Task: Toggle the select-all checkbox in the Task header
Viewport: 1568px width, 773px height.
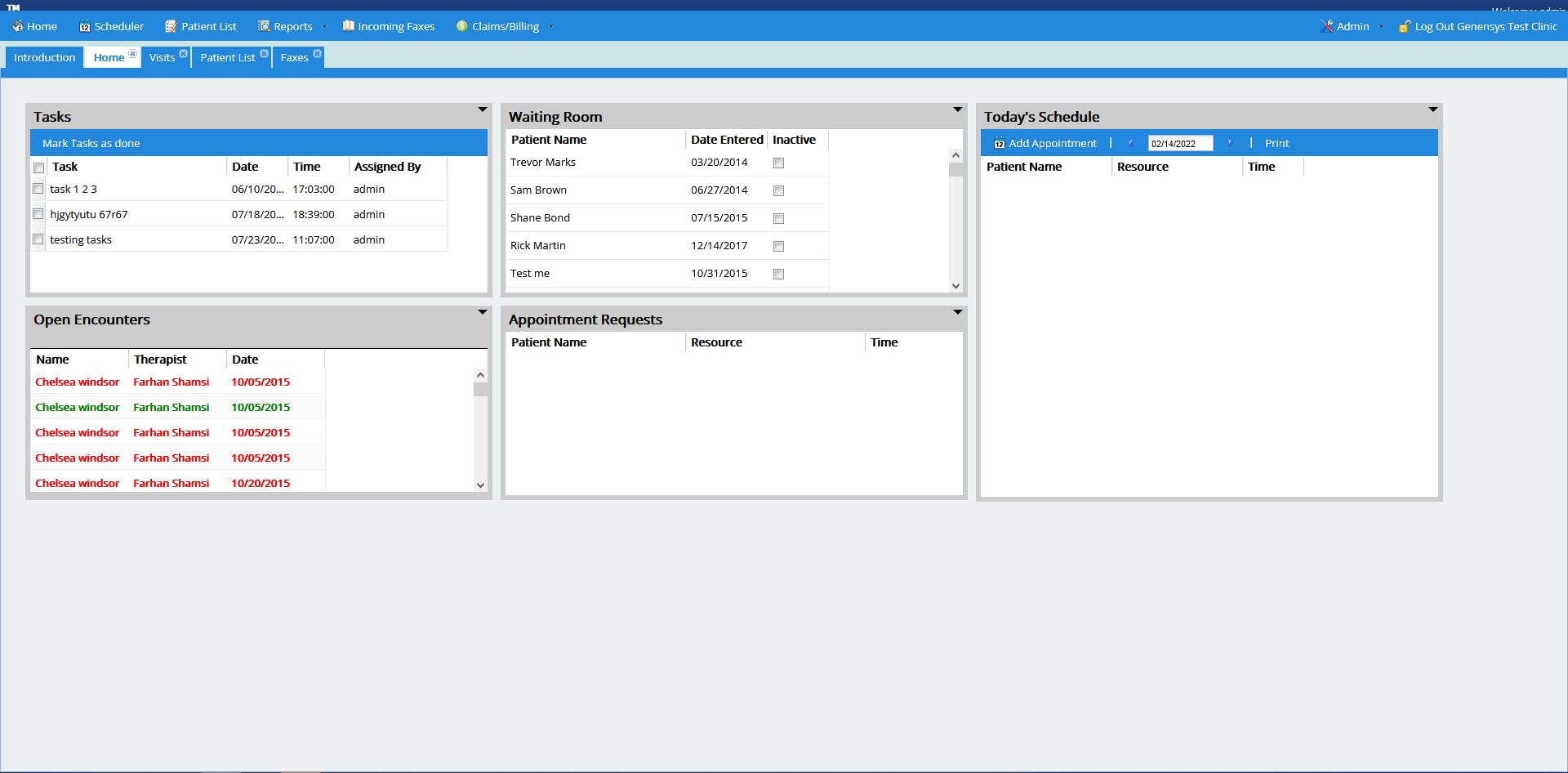Action: 38,168
